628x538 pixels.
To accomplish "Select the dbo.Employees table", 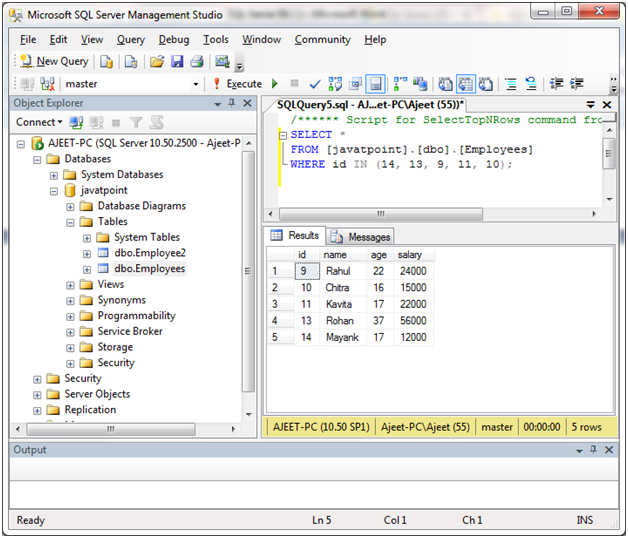I will (149, 268).
